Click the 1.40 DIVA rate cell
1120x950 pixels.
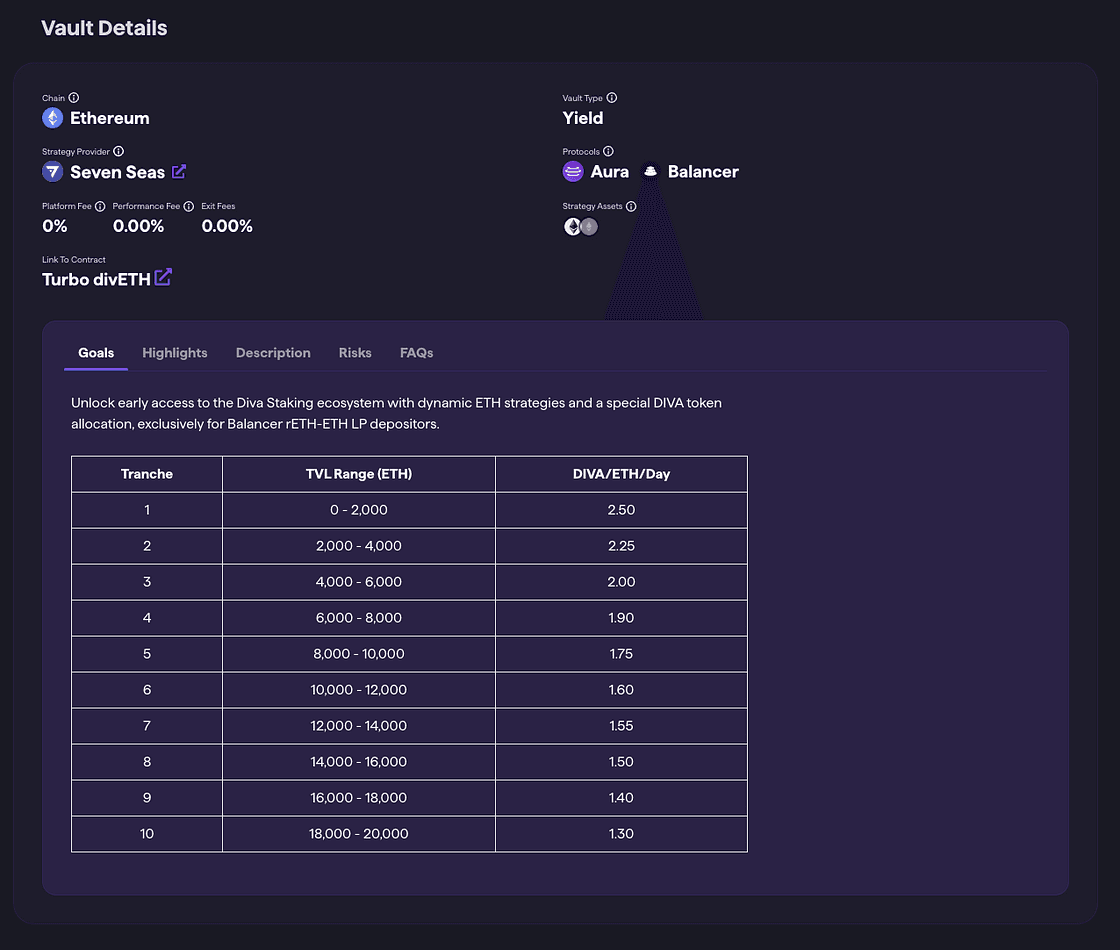coord(621,798)
